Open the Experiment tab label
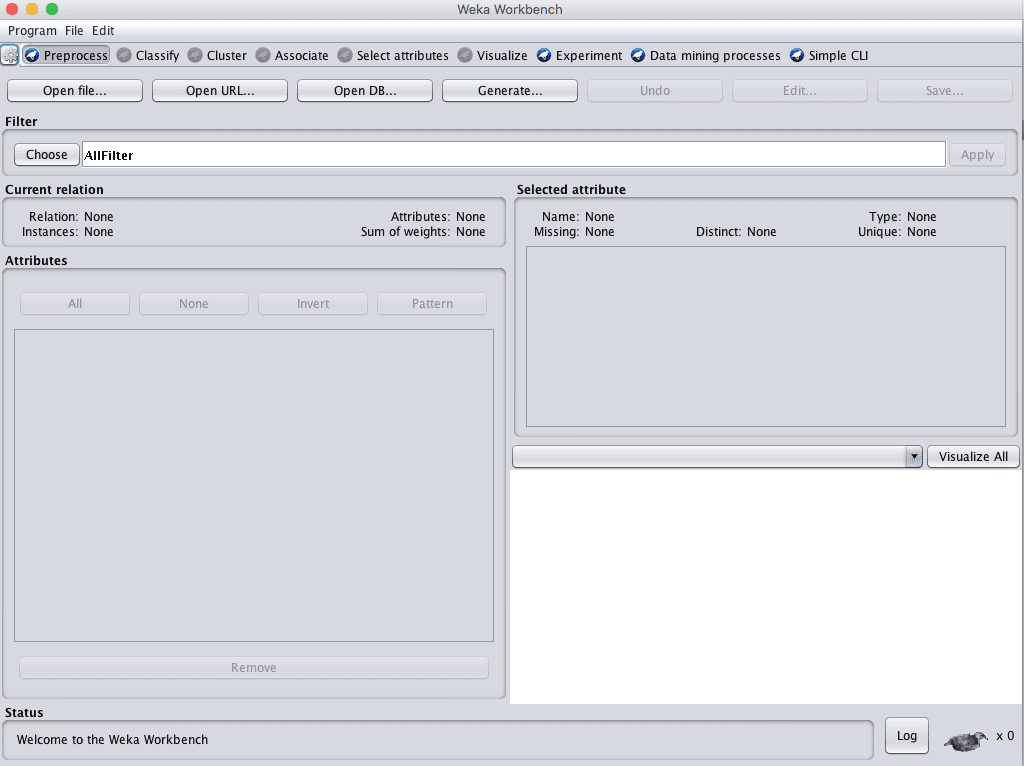This screenshot has width=1024, height=766. (x=588, y=56)
